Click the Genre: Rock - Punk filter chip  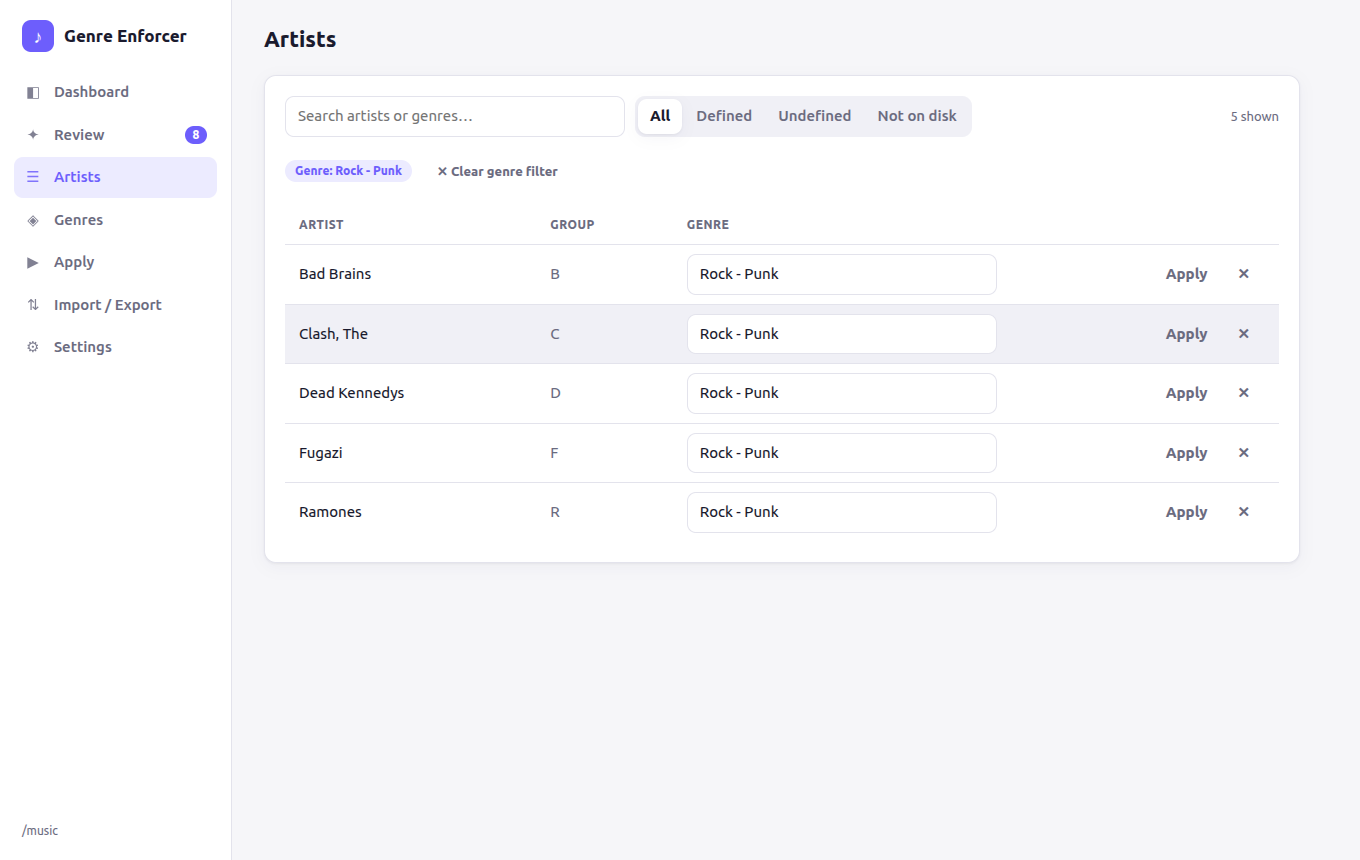coord(348,171)
